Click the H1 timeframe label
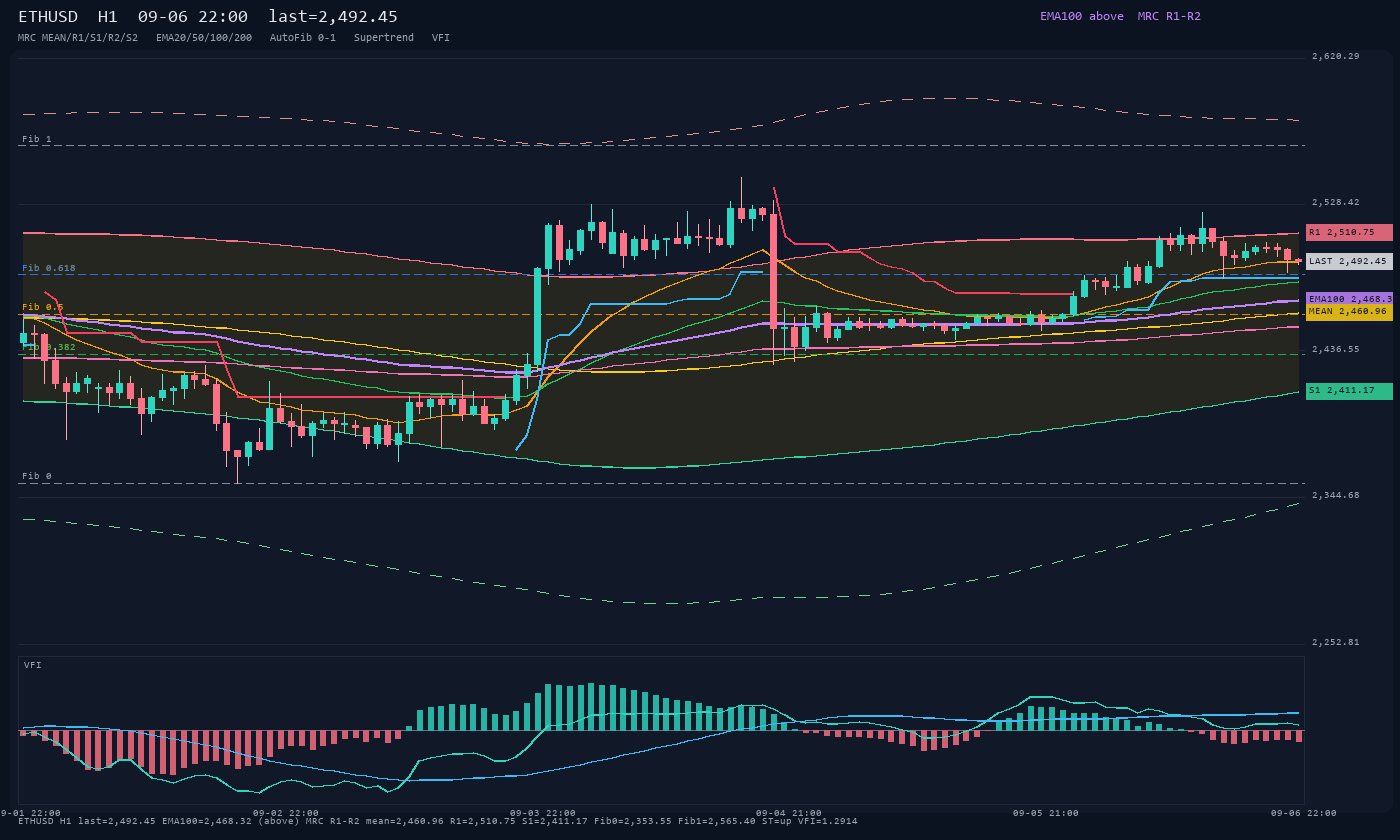Image resolution: width=1400 pixels, height=840 pixels. click(108, 17)
